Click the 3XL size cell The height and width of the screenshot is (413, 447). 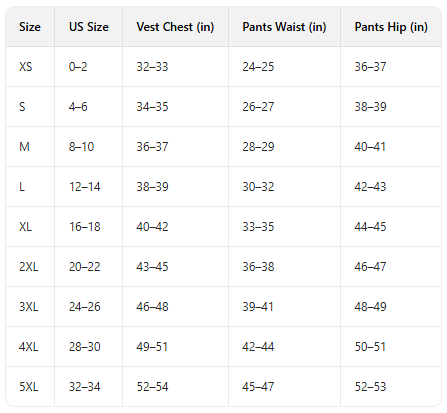click(29, 307)
